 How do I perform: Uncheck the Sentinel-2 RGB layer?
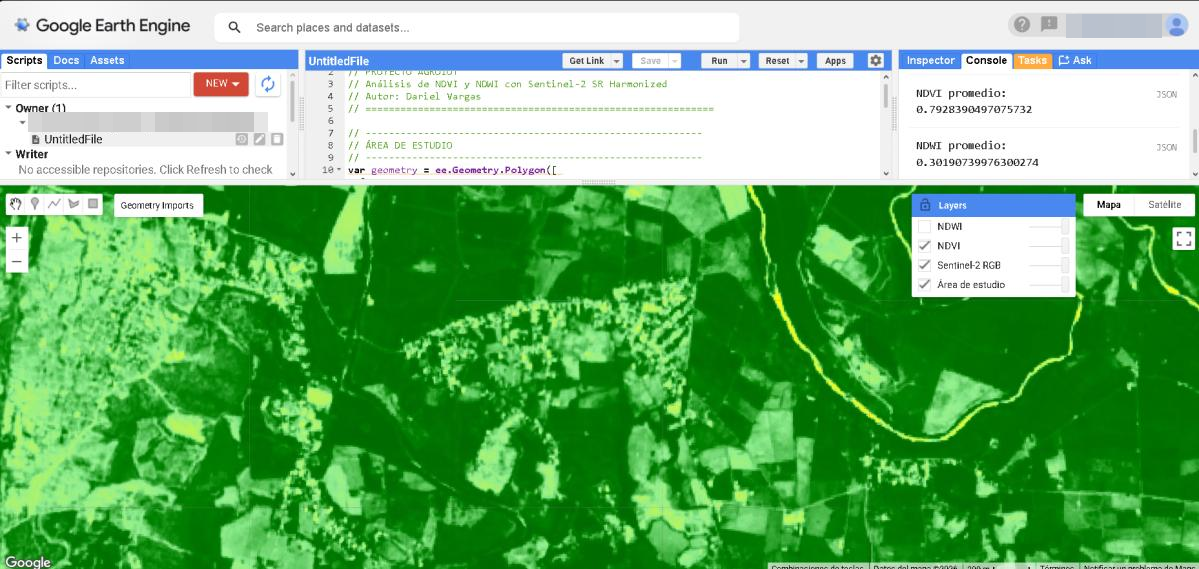pyautogui.click(x=924, y=265)
